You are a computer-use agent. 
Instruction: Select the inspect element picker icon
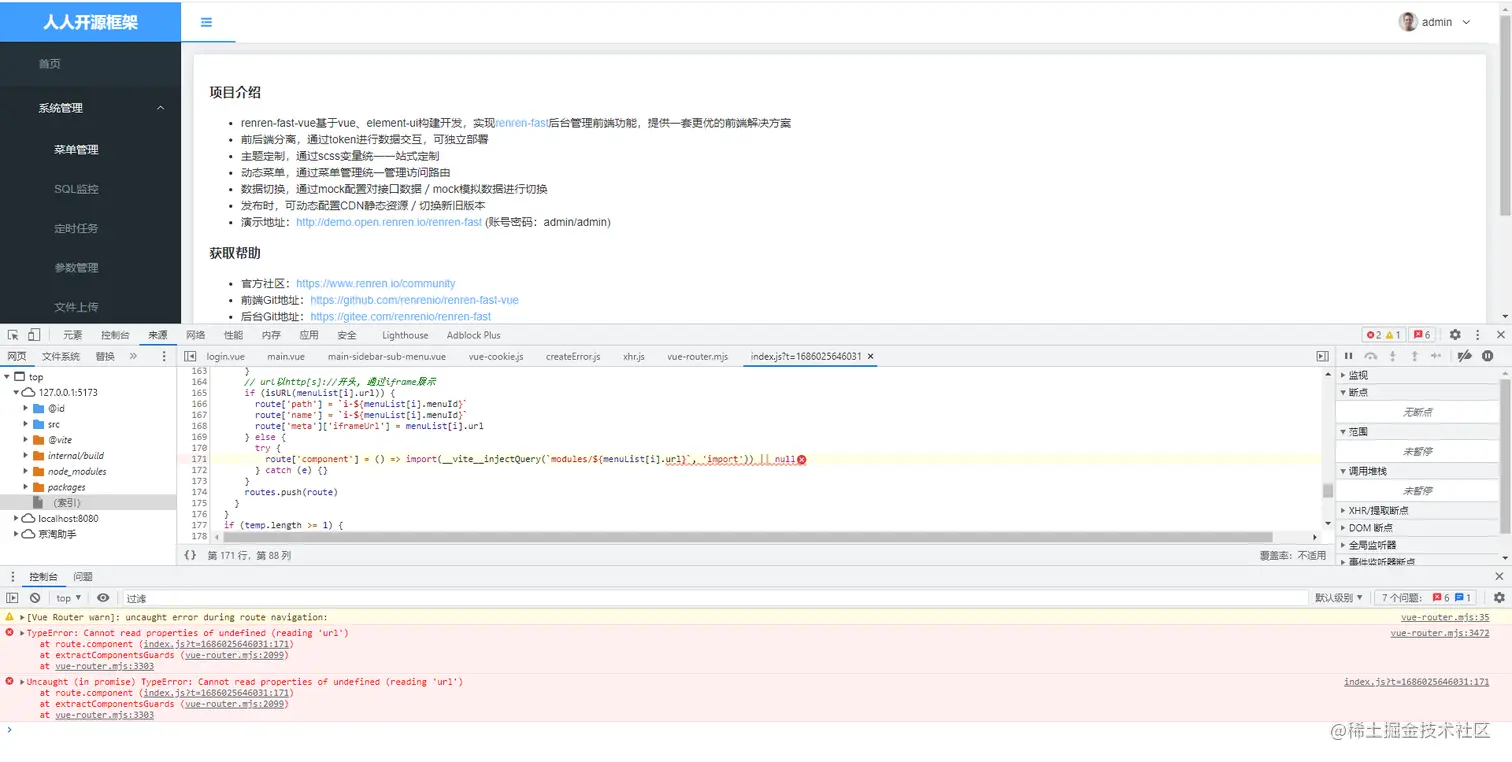coord(13,335)
